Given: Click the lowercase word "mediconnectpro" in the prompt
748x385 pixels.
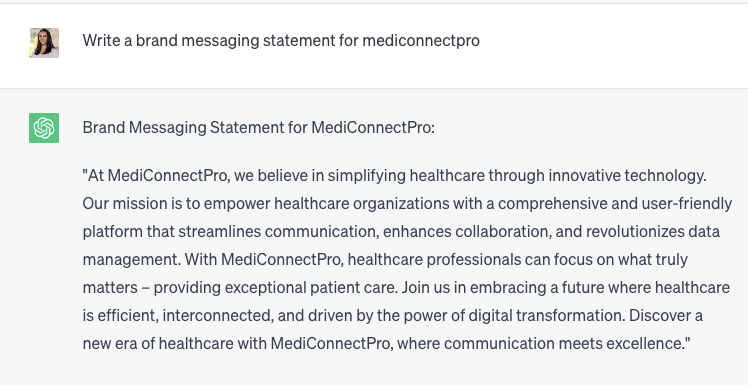Looking at the screenshot, I should point(421,41).
